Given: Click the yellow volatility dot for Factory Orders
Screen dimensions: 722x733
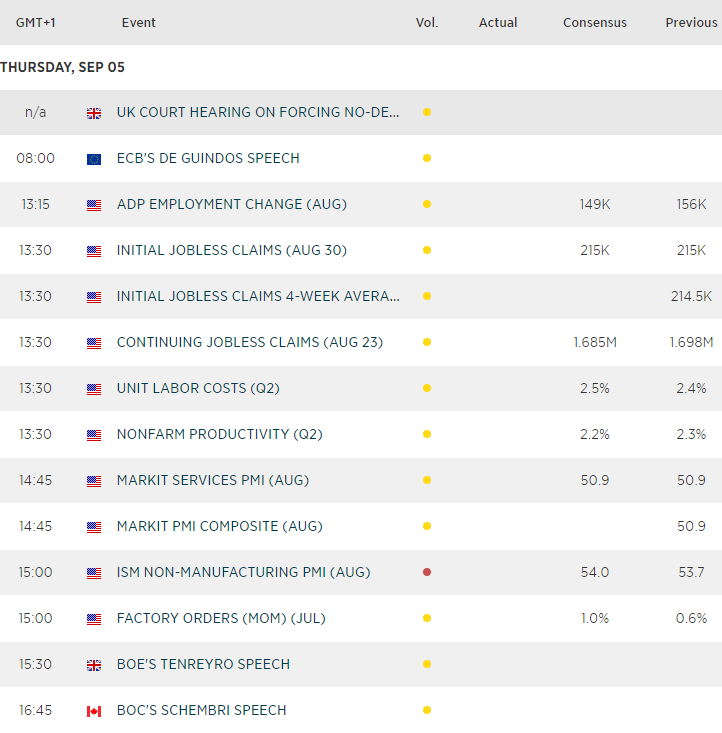Looking at the screenshot, I should pyautogui.click(x=427, y=619).
